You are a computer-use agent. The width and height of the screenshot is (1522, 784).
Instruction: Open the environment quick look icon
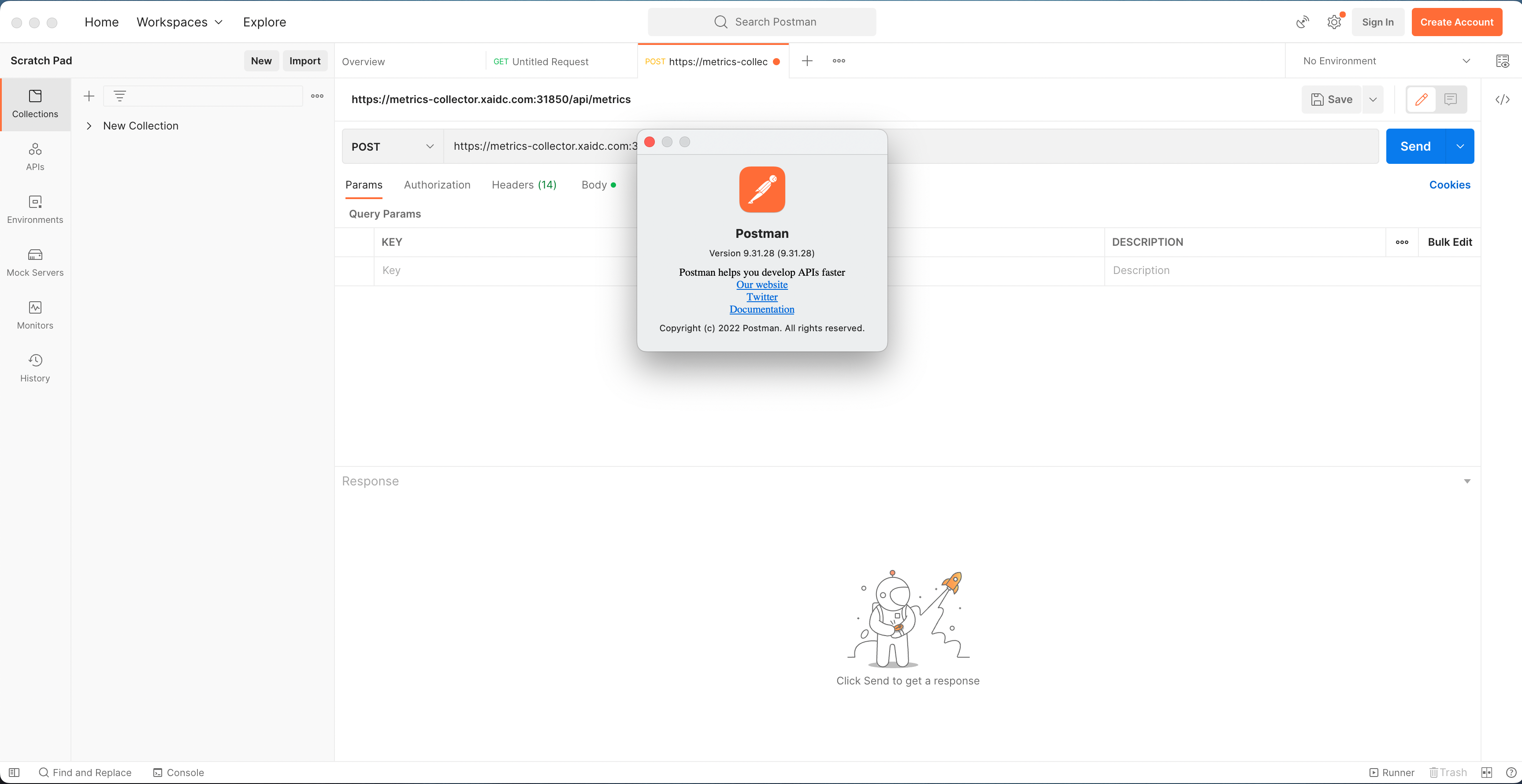(1502, 61)
